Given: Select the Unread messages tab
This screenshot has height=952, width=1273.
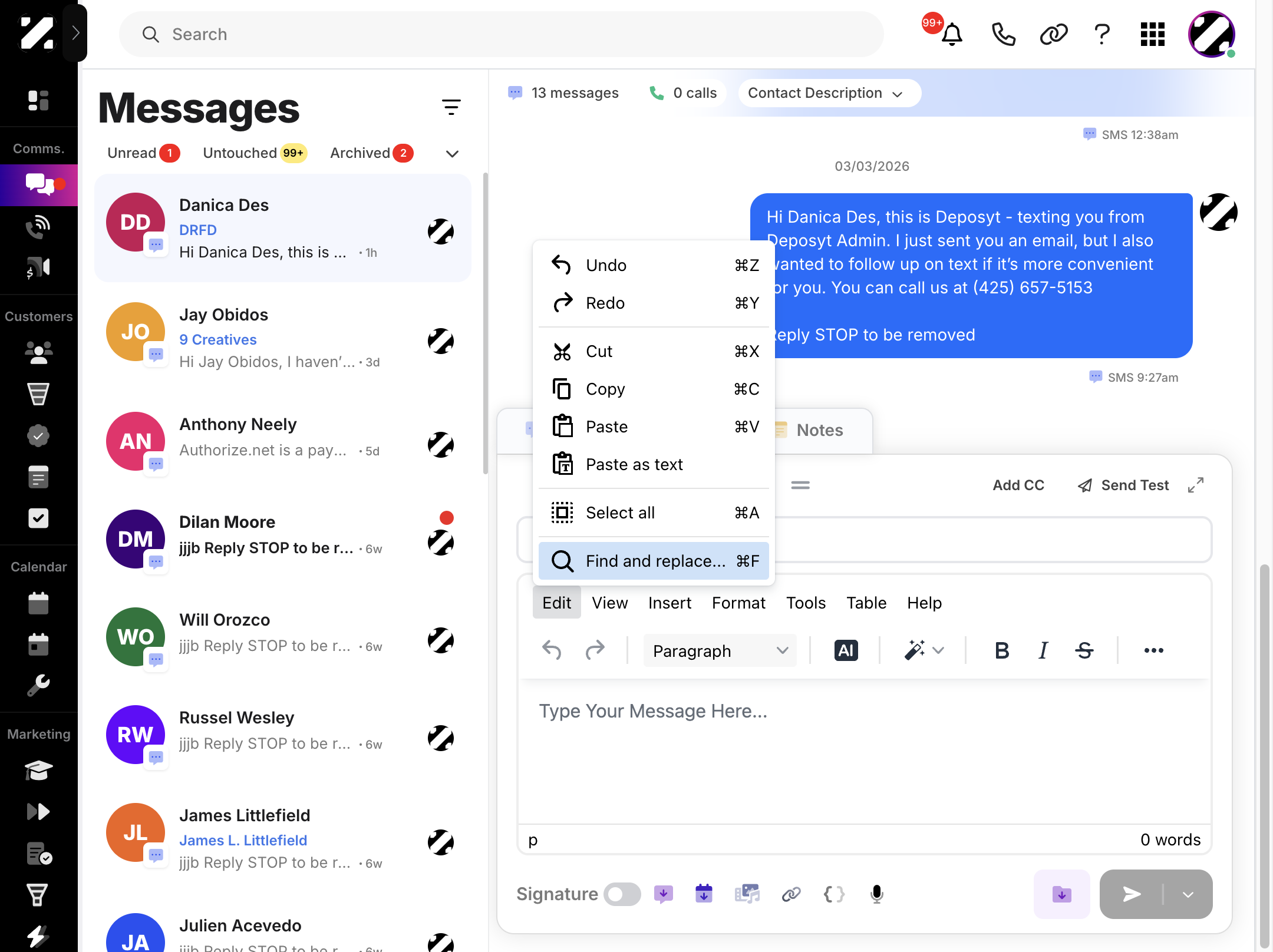Looking at the screenshot, I should click(143, 153).
